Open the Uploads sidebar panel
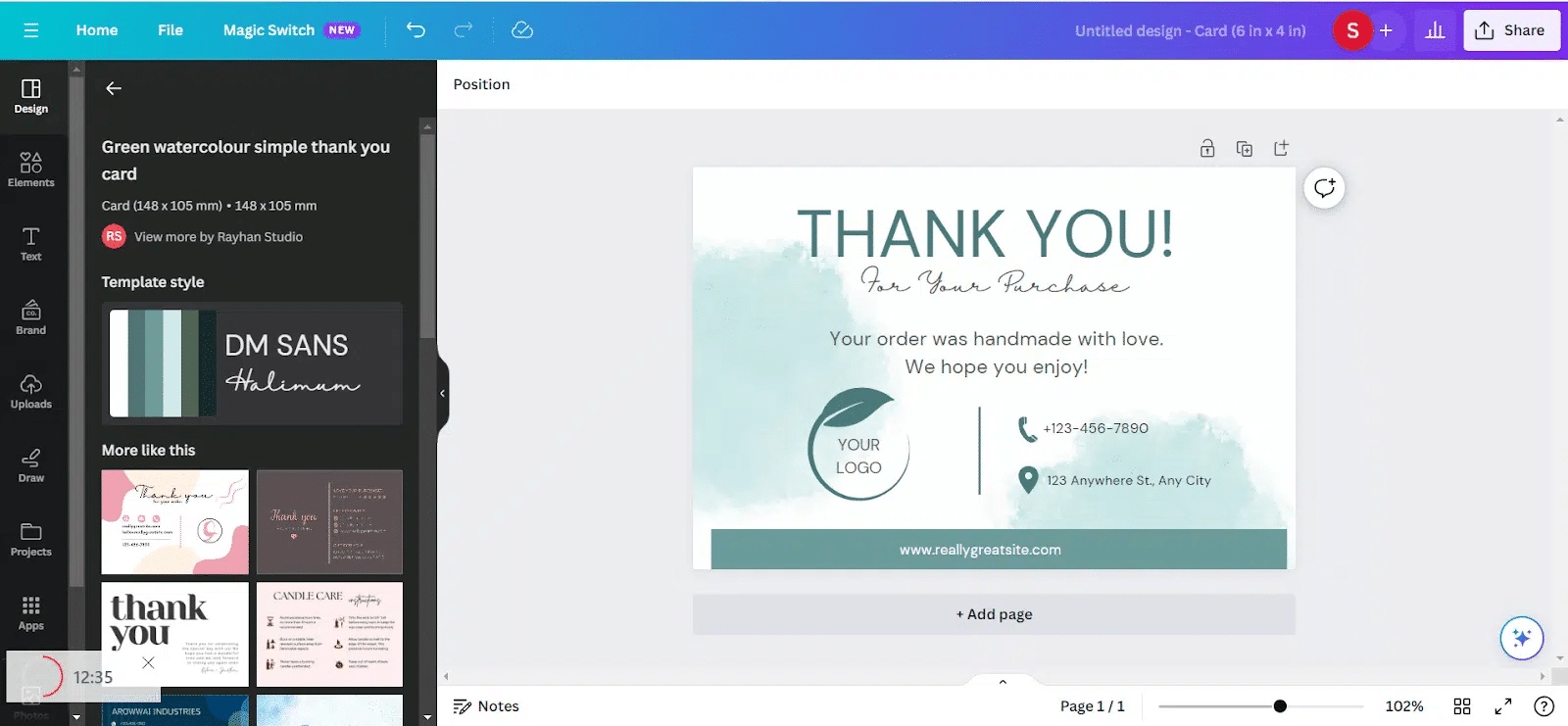 coord(31,391)
